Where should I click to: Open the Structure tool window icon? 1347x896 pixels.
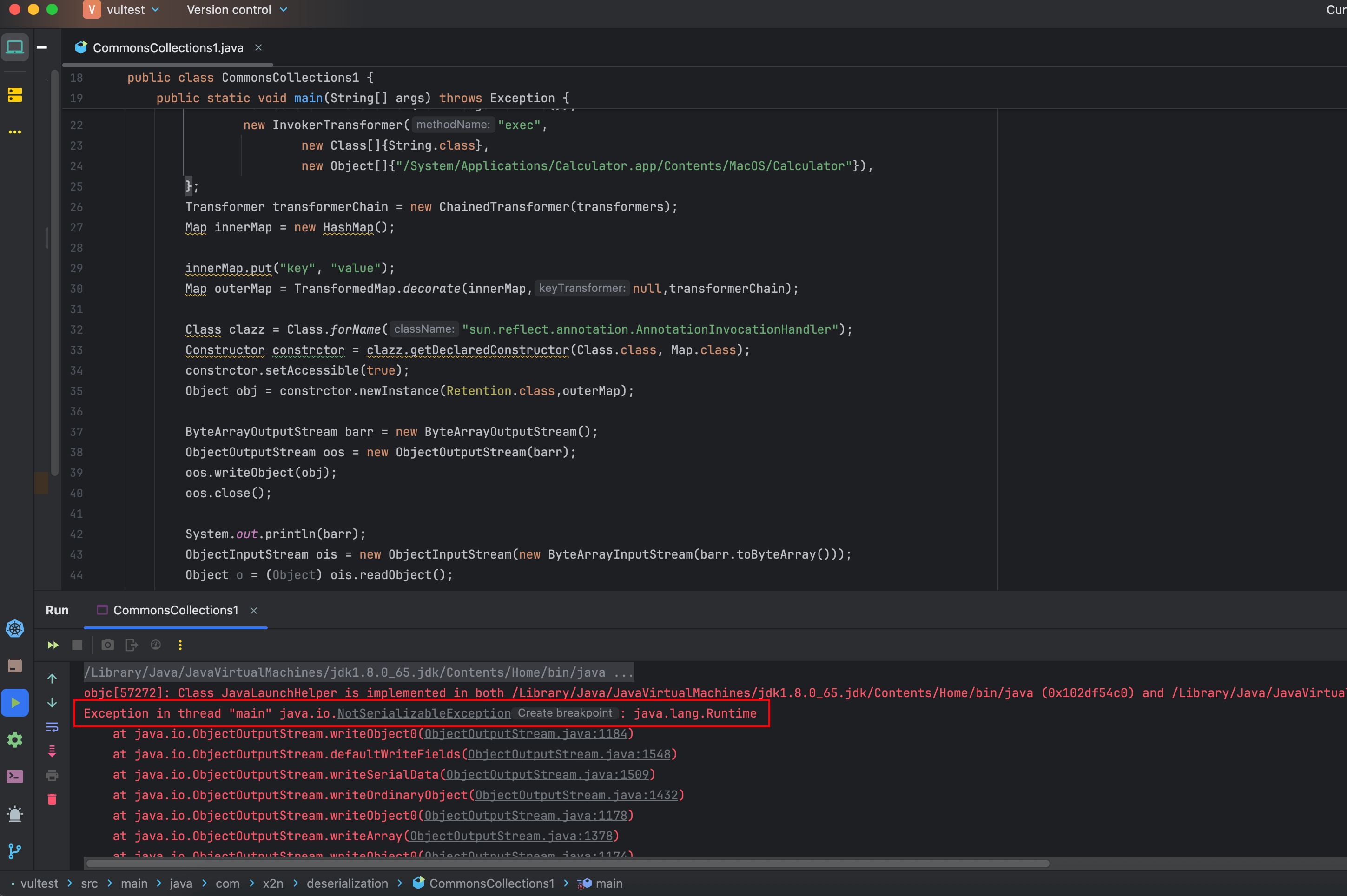[x=15, y=95]
